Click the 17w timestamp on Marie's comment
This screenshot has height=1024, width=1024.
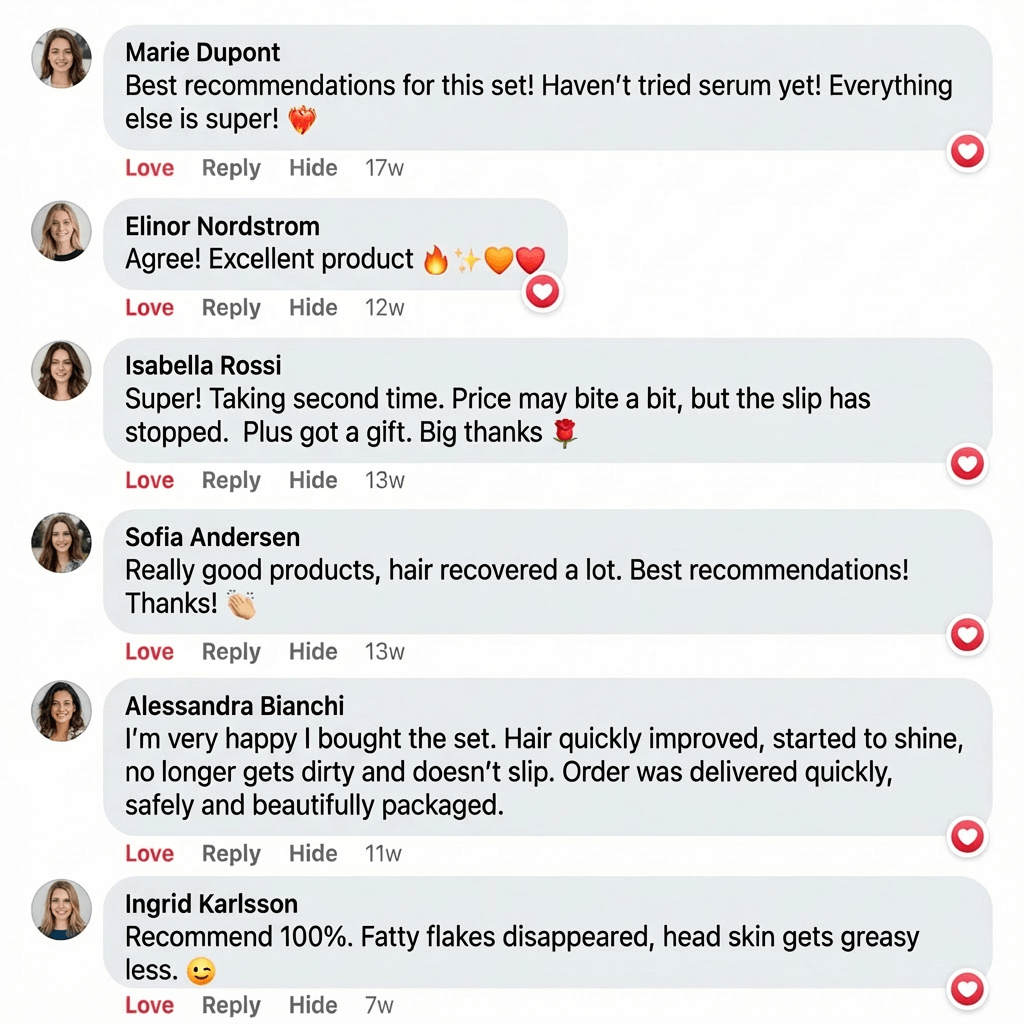click(384, 168)
